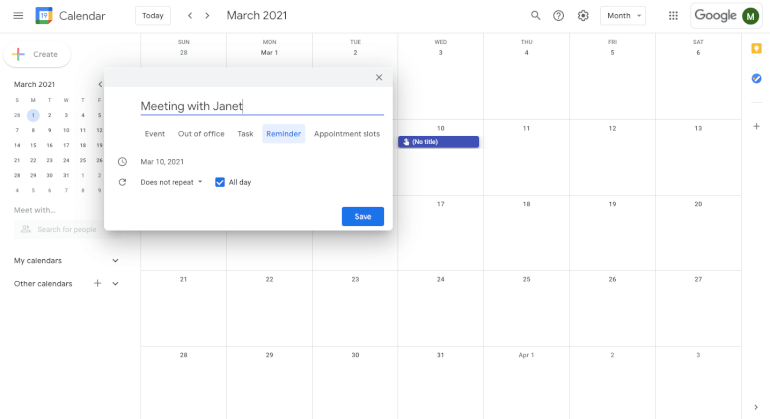Screen dimensions: 770x419
Task: Switch to the Task tab
Action: (x=245, y=134)
